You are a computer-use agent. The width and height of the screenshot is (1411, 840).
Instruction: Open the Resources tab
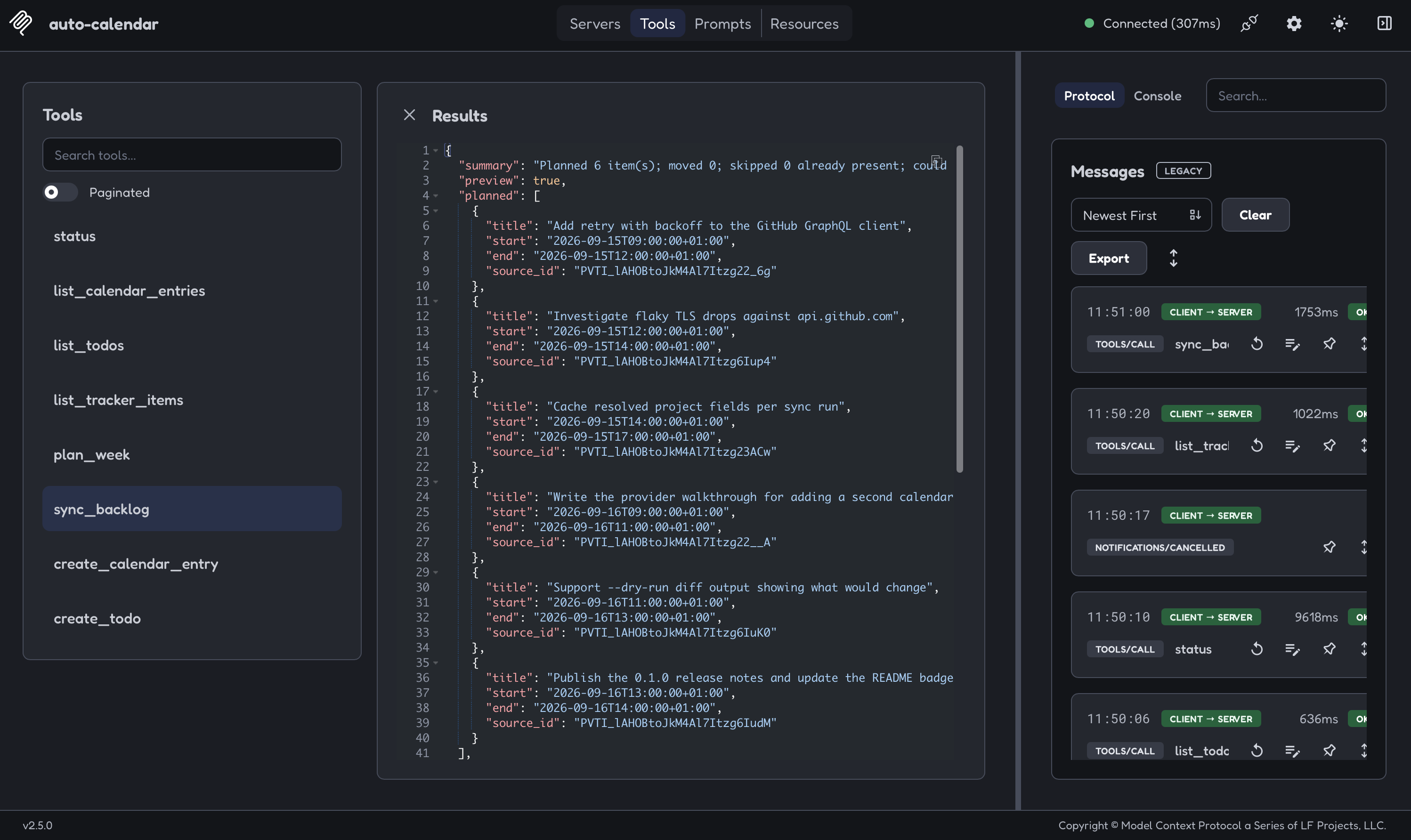click(x=804, y=23)
